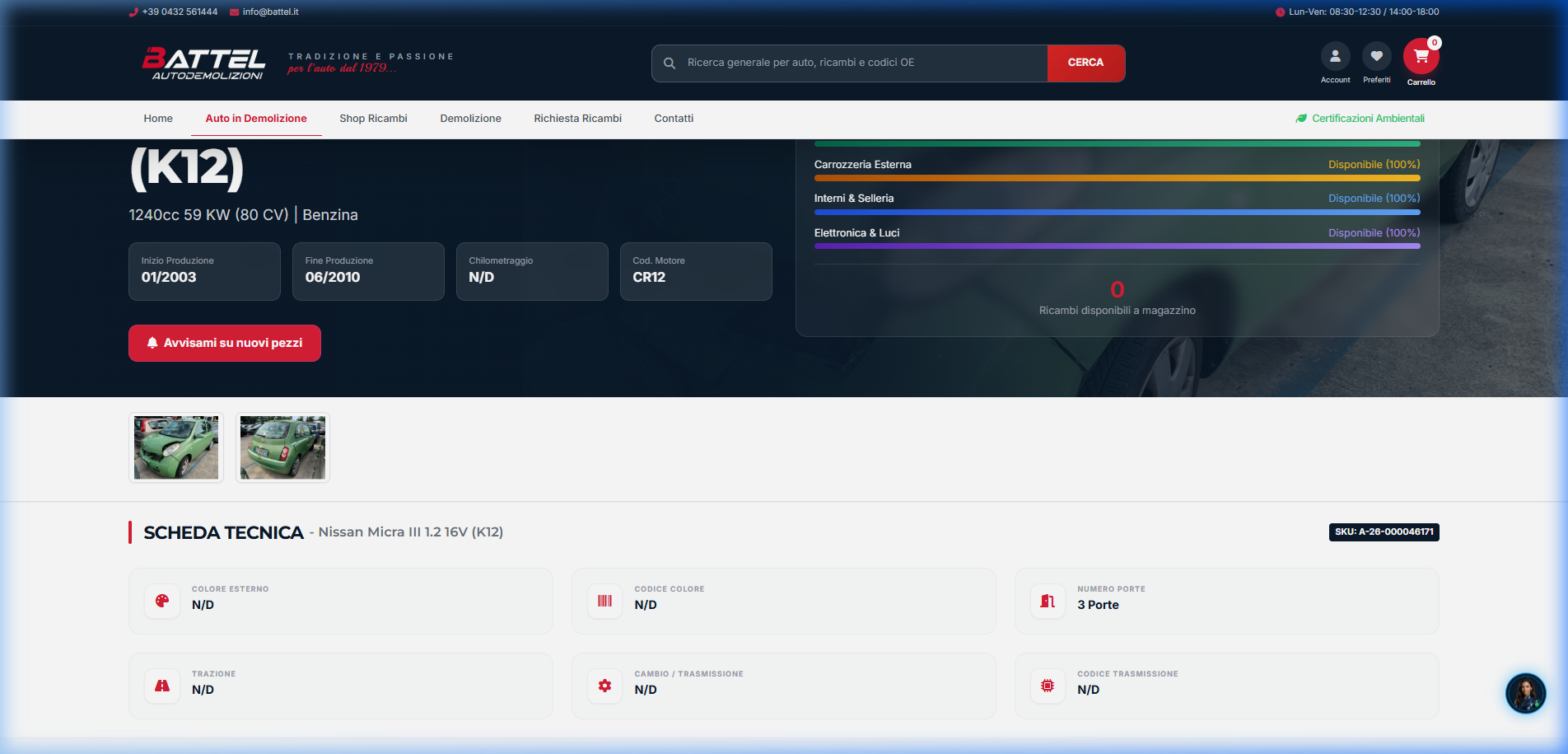1568x754 pixels.
Task: Click 'Disponibile (100%)' for Elettronica & Luci
Action: point(1374,233)
